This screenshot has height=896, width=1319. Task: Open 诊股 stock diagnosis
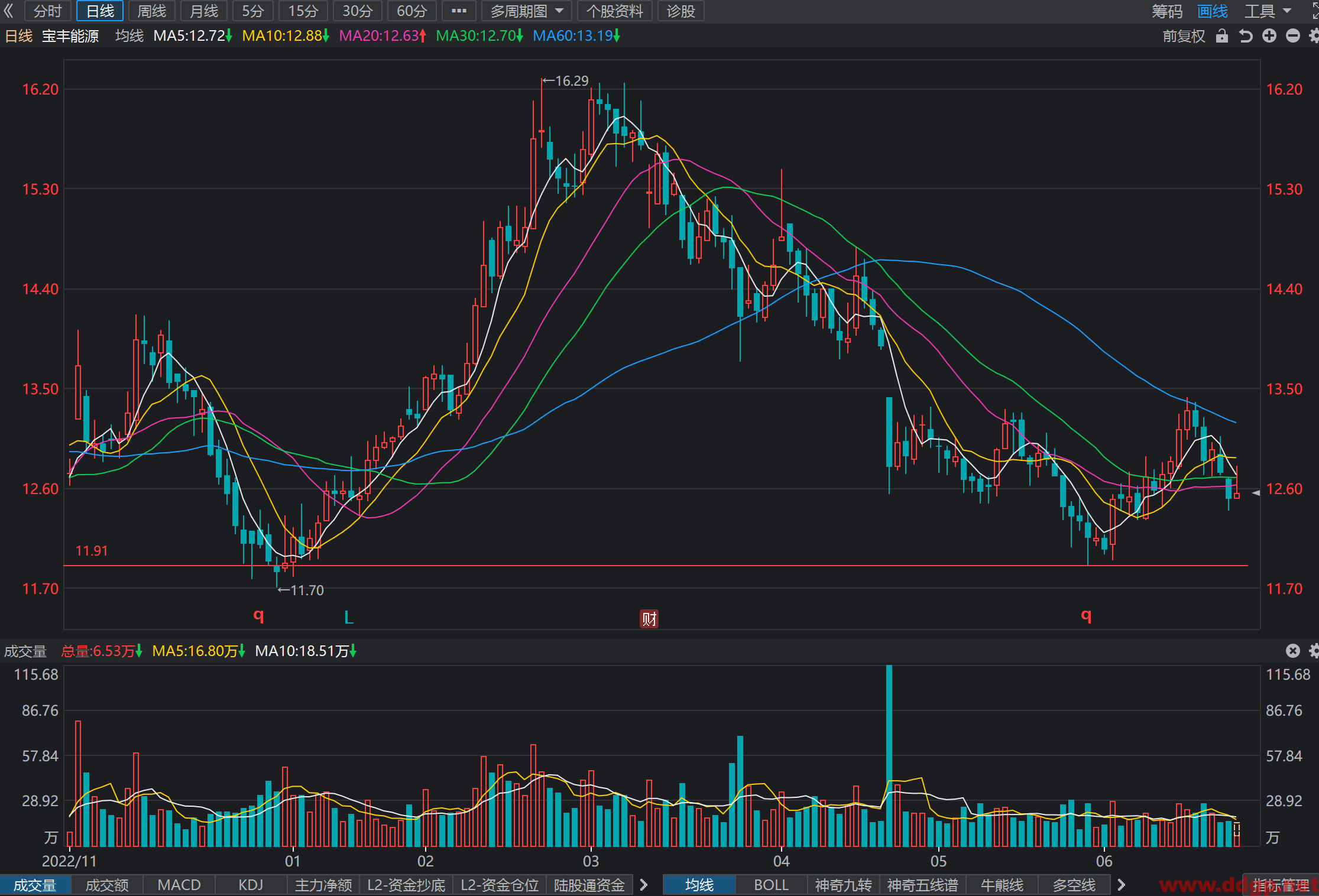[680, 11]
